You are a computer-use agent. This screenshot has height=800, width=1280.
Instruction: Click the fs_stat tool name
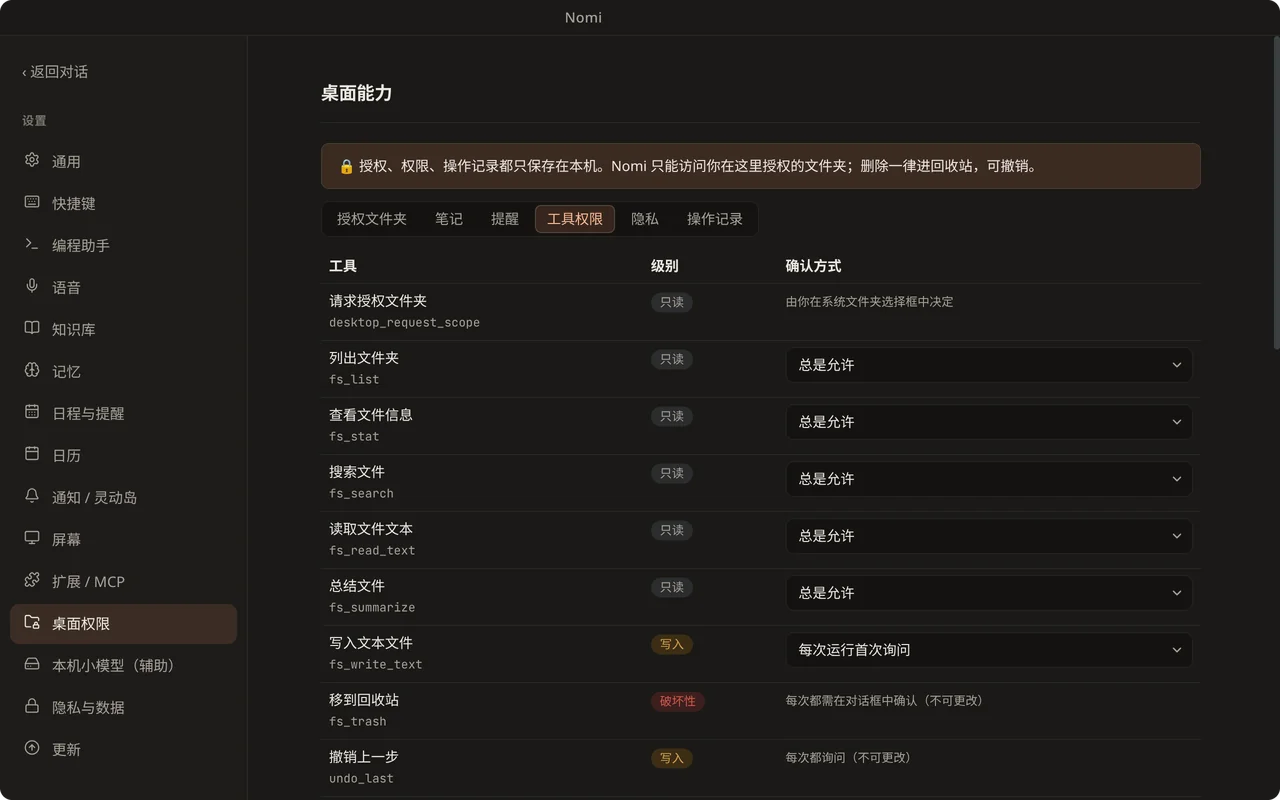pos(354,436)
